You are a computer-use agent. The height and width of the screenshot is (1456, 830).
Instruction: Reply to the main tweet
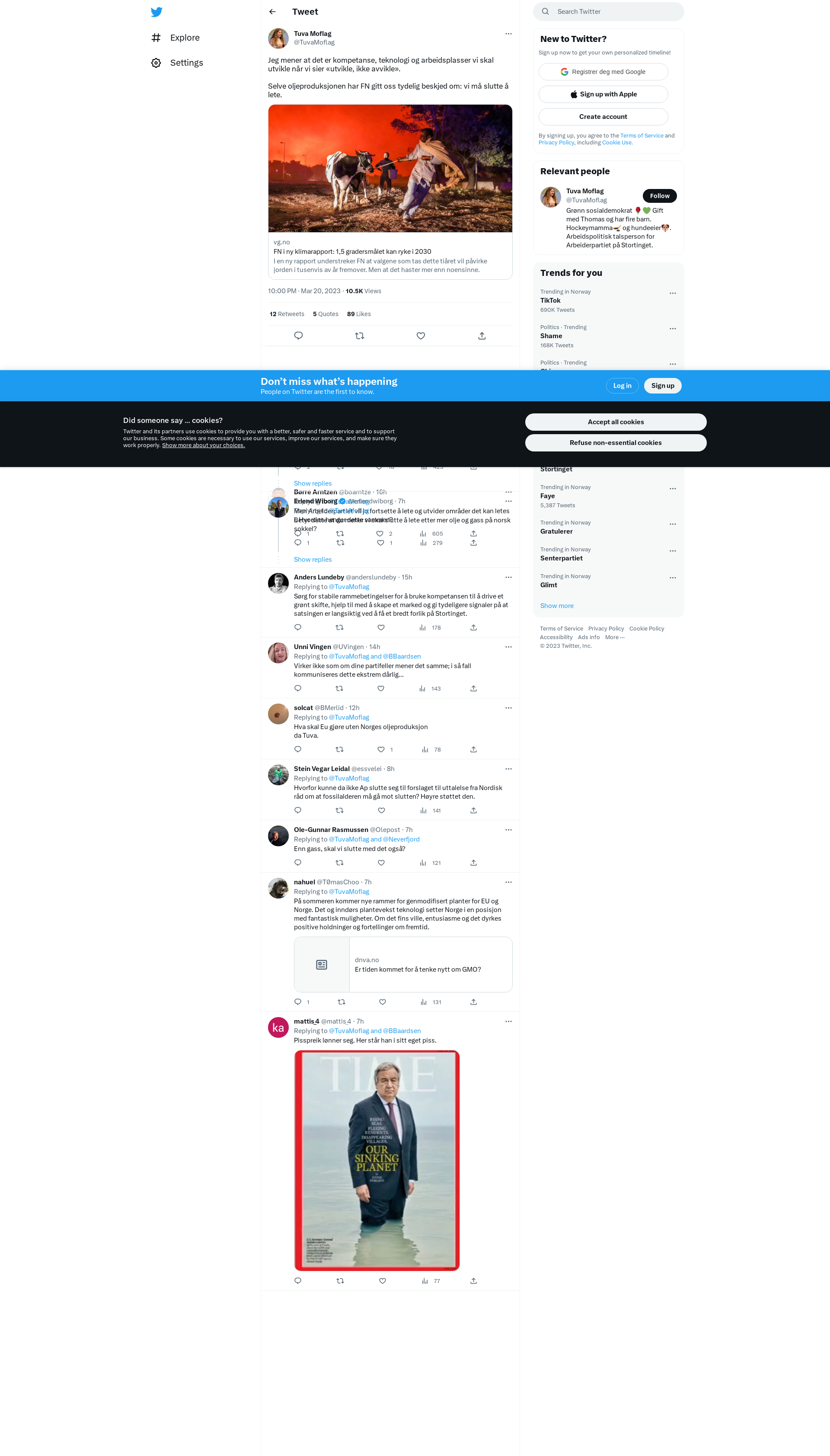pos(298,336)
